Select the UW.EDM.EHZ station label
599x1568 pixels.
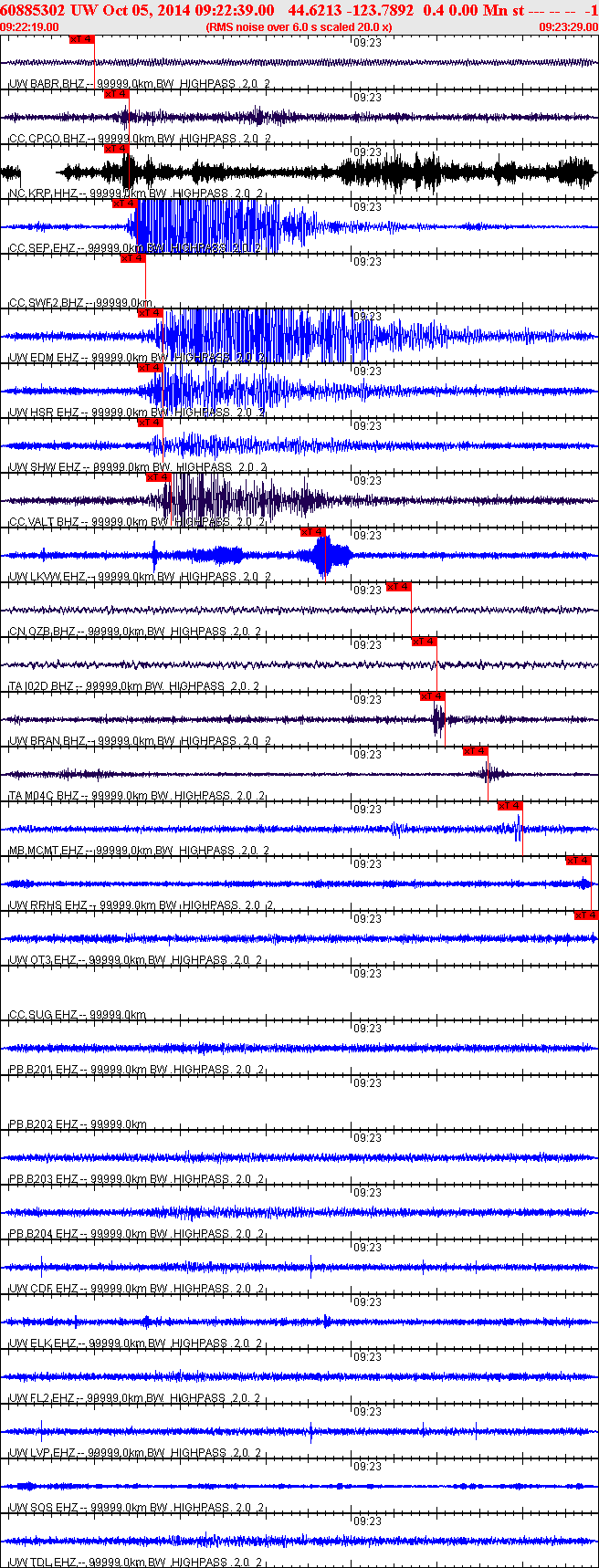(137, 358)
